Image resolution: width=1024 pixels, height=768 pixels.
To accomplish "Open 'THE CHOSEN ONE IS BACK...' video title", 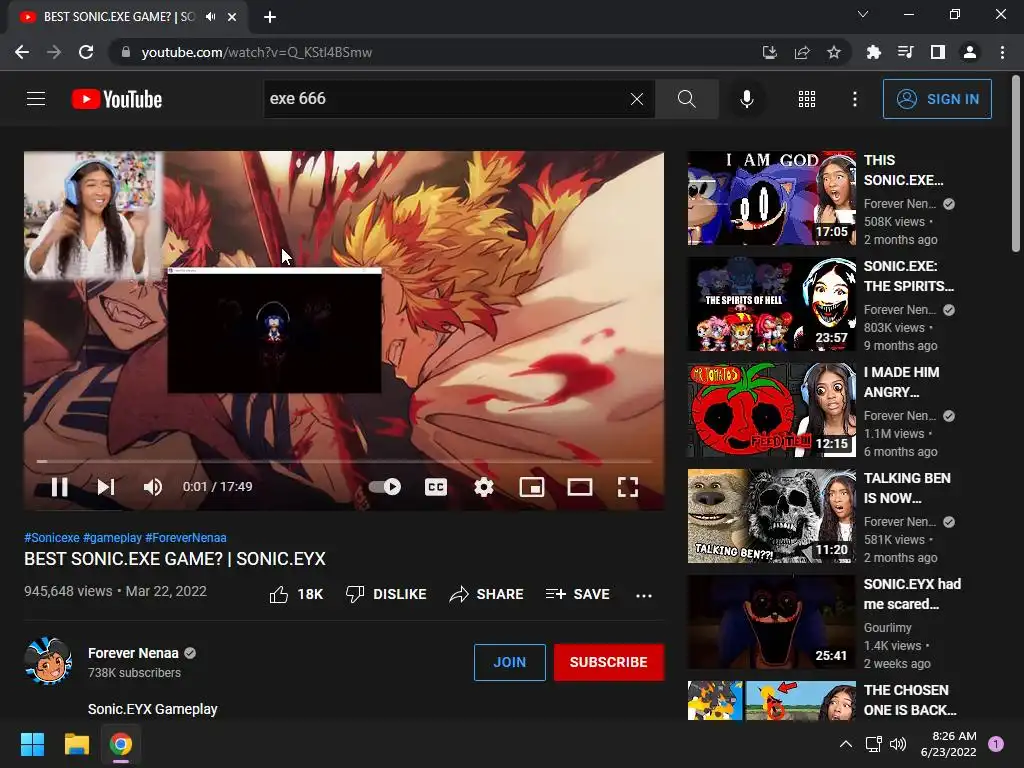I will pyautogui.click(x=910, y=700).
